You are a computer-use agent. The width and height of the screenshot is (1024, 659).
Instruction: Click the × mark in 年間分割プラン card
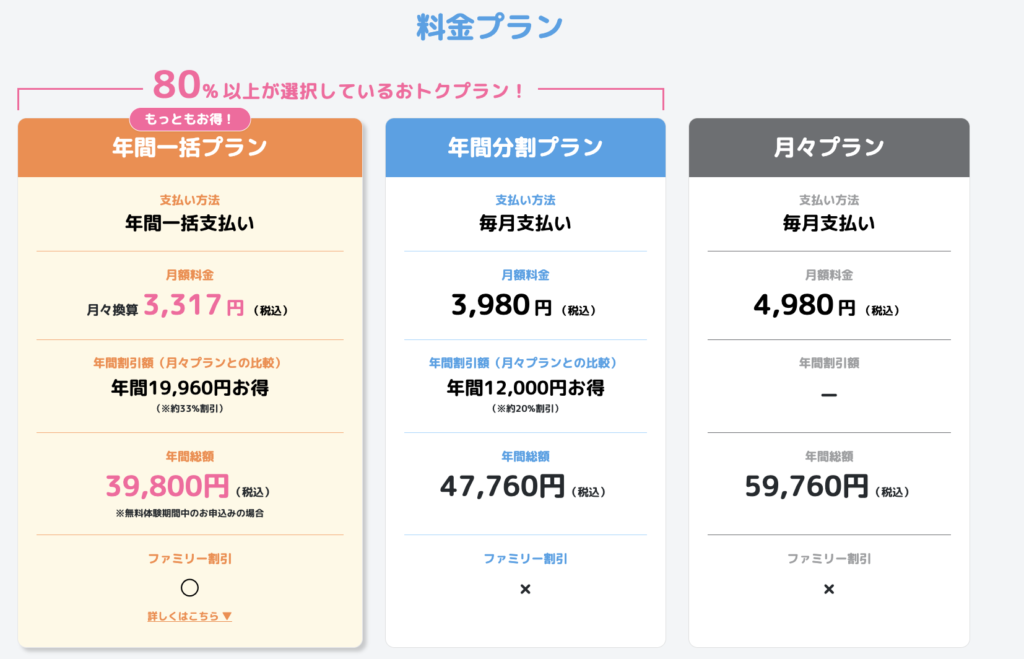pyautogui.click(x=525, y=589)
